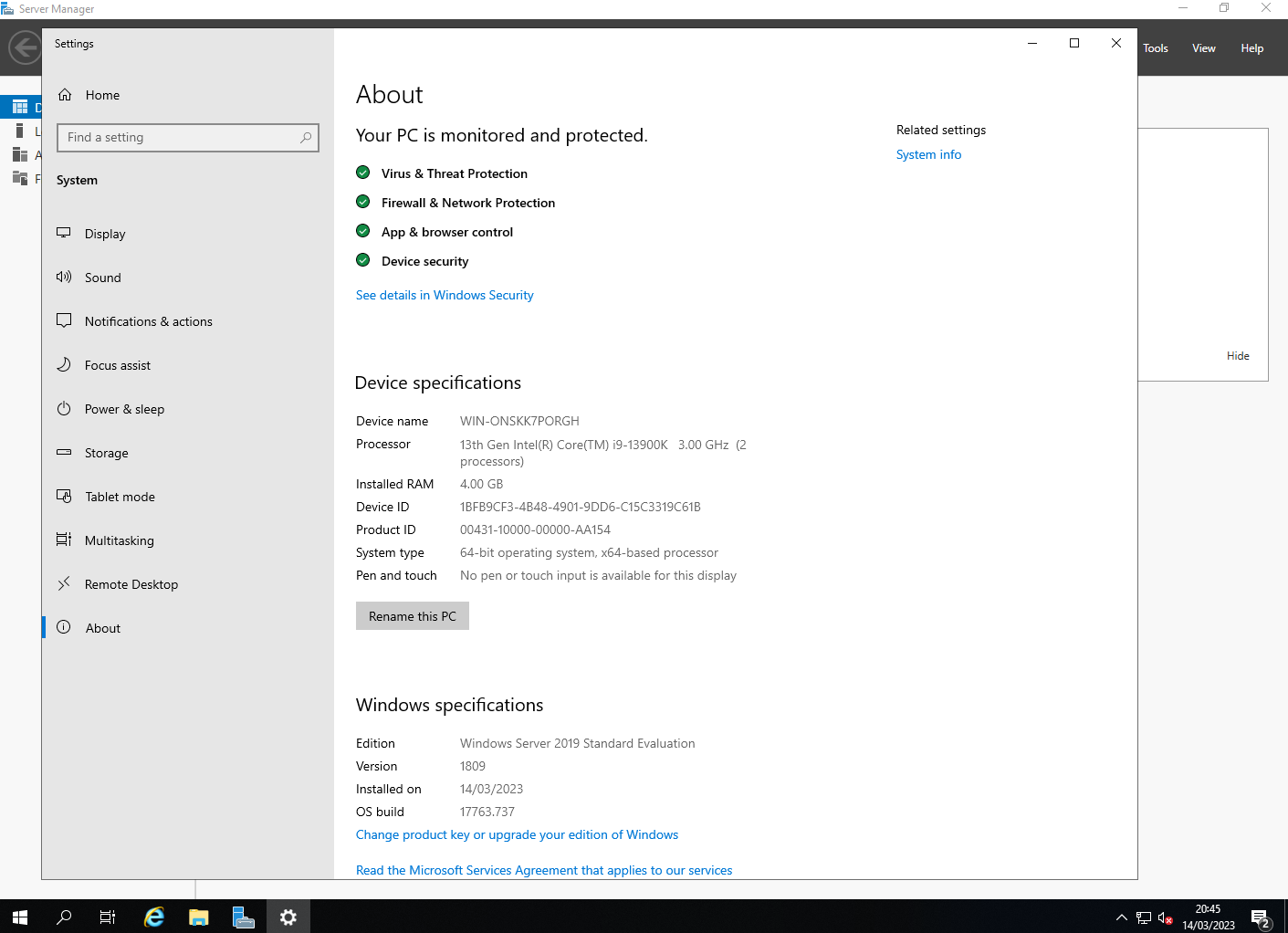Open the Display settings page

click(105, 234)
